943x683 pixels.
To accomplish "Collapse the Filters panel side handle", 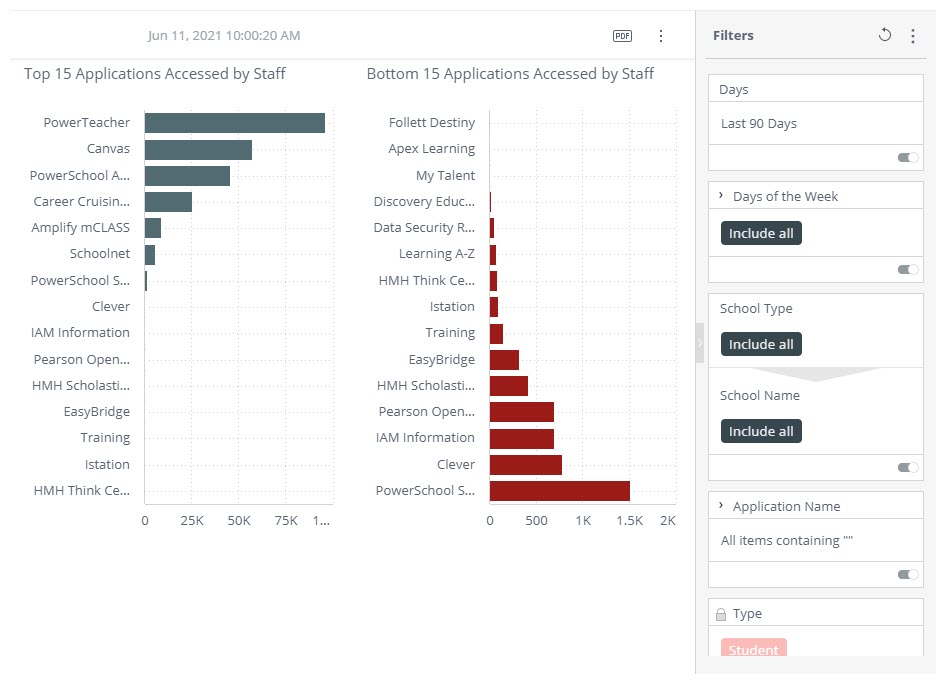I will click(699, 343).
